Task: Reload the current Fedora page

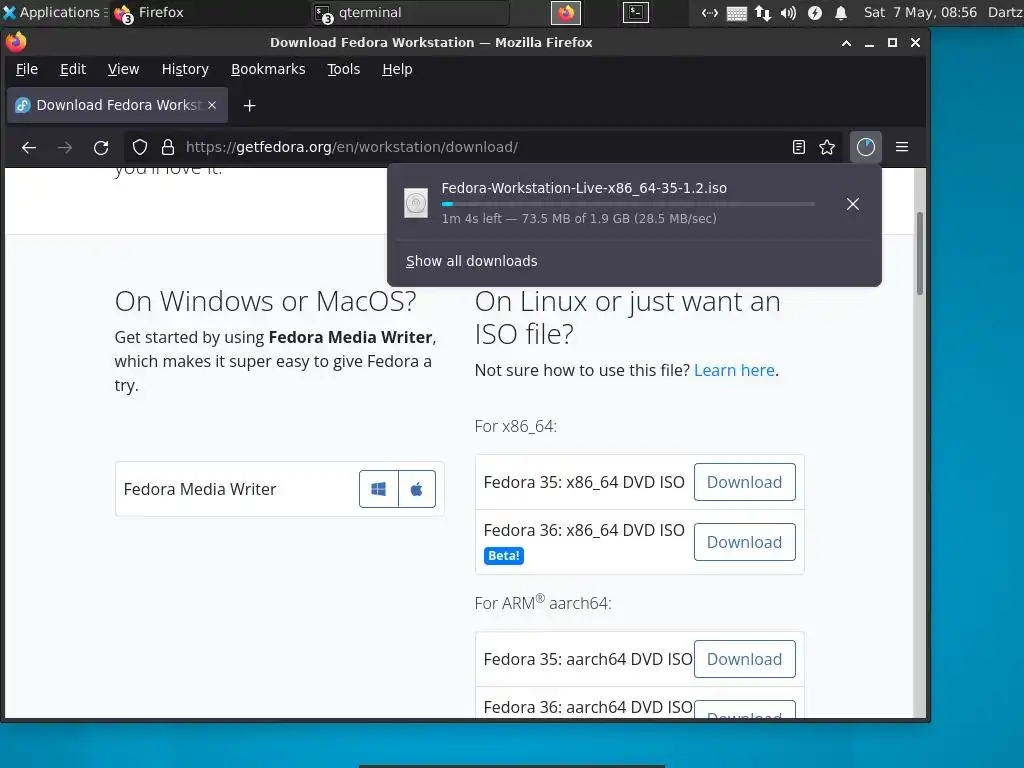Action: (101, 148)
